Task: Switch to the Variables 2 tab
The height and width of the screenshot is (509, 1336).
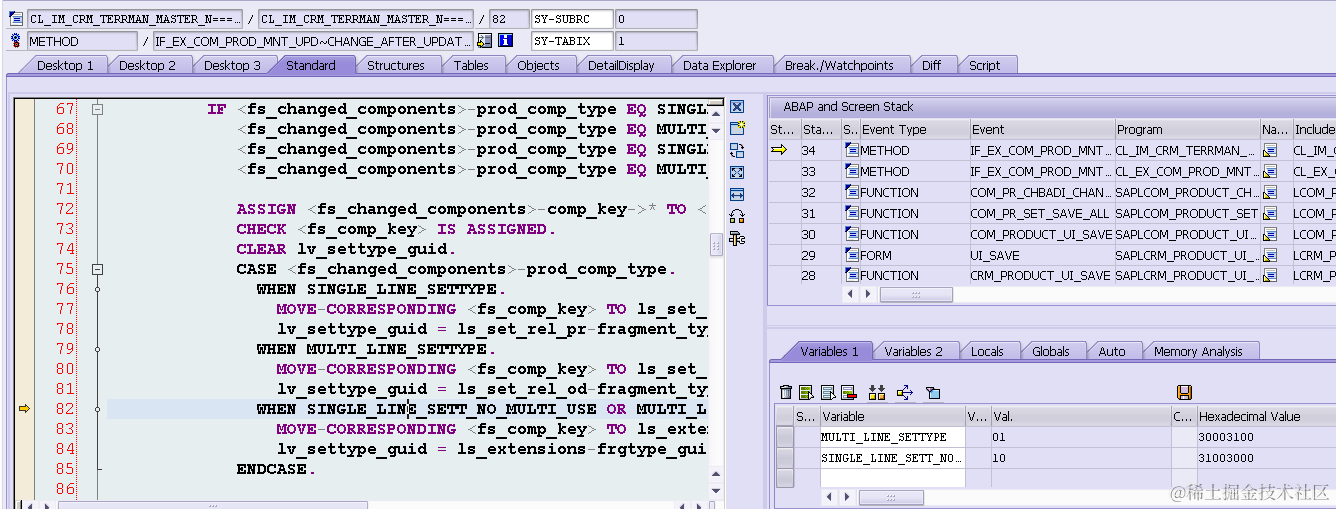Action: click(x=913, y=351)
